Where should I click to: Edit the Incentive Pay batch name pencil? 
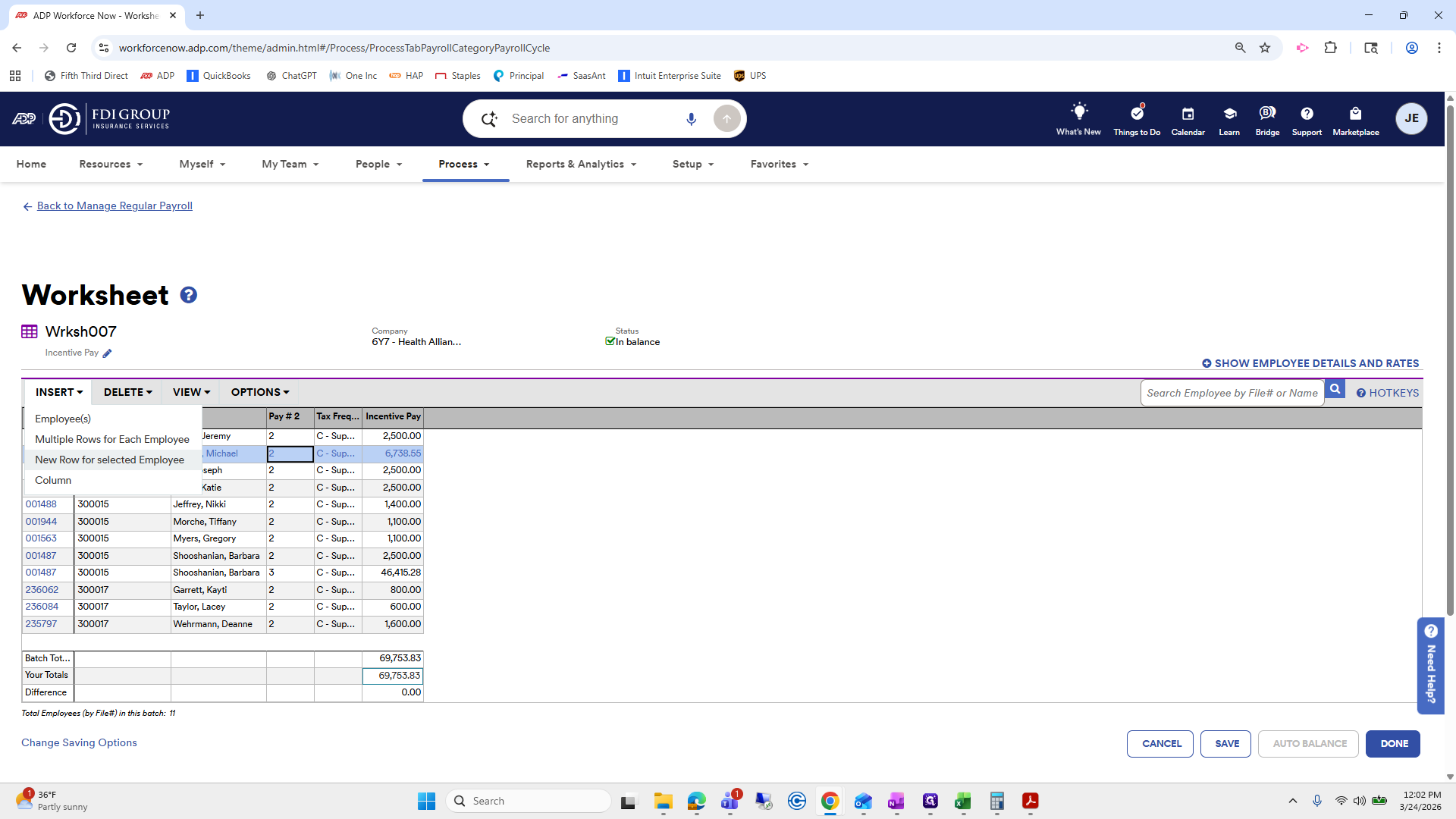tap(107, 353)
